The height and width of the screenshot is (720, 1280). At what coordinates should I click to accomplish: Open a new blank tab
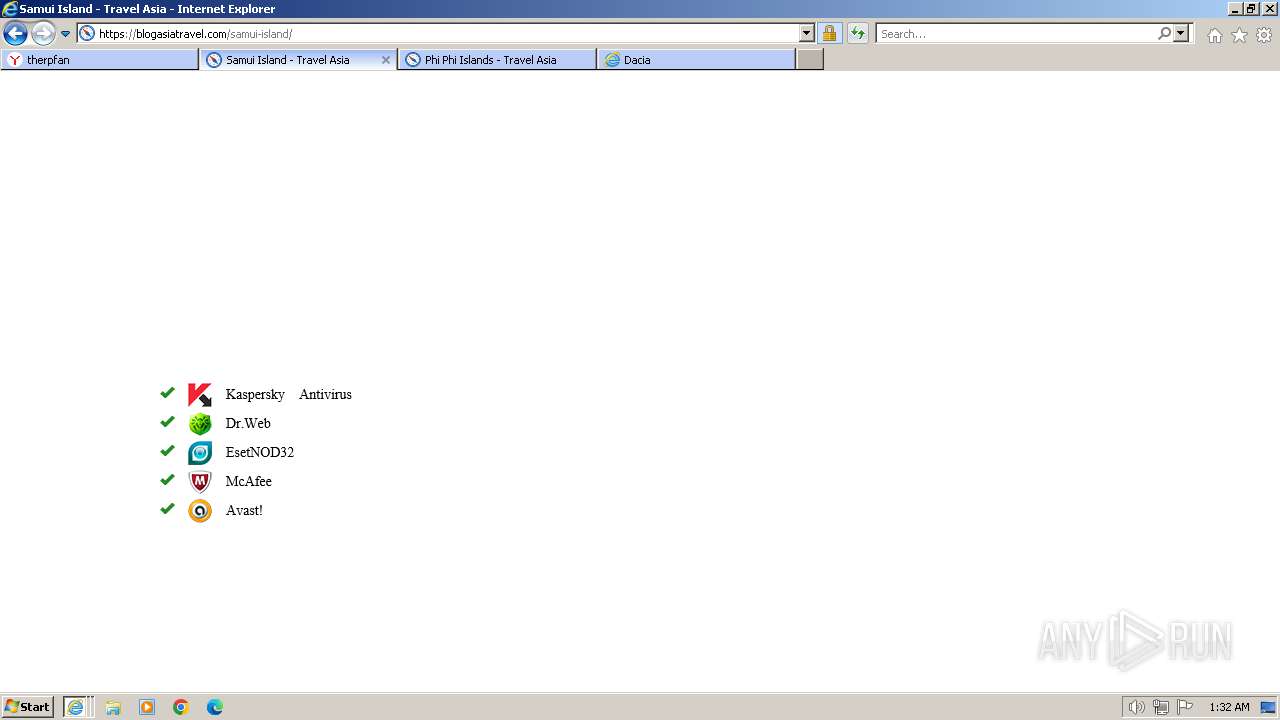tap(810, 60)
